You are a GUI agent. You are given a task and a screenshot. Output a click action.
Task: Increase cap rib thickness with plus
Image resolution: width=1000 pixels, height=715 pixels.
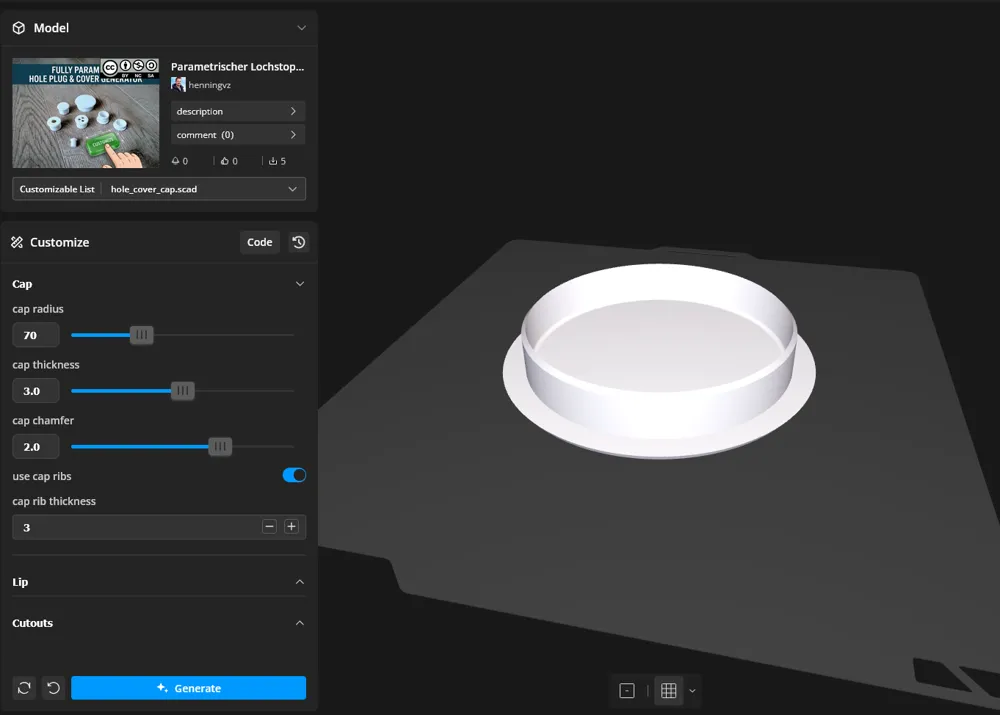coord(291,526)
